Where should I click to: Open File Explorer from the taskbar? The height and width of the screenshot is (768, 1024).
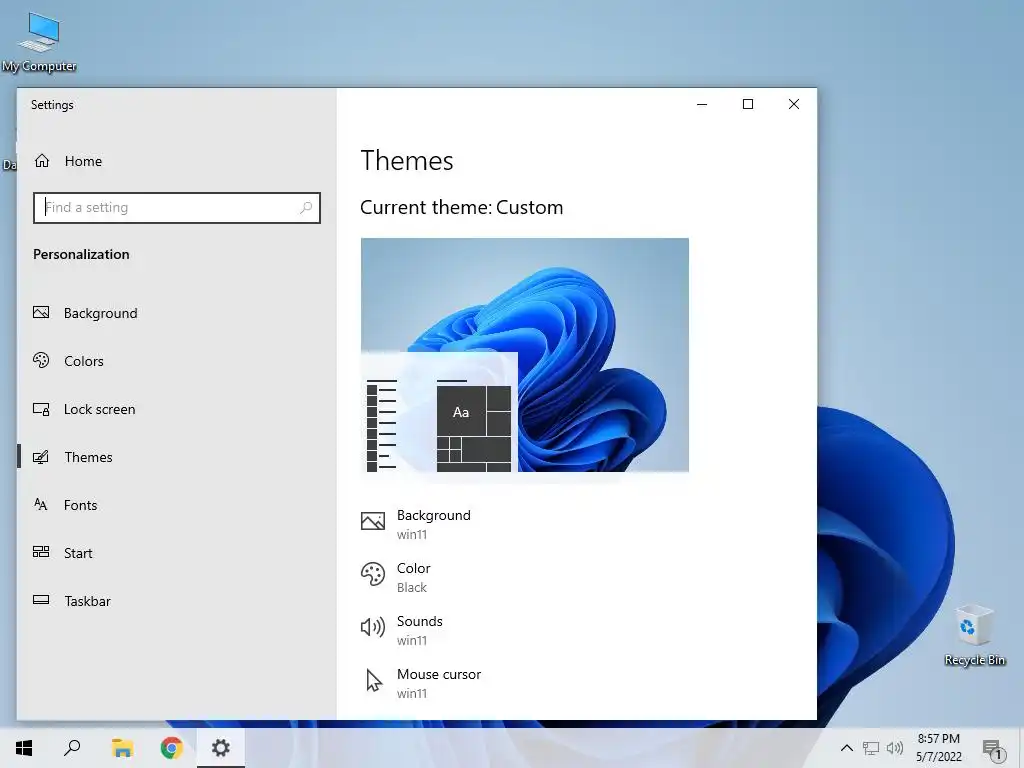(x=122, y=748)
